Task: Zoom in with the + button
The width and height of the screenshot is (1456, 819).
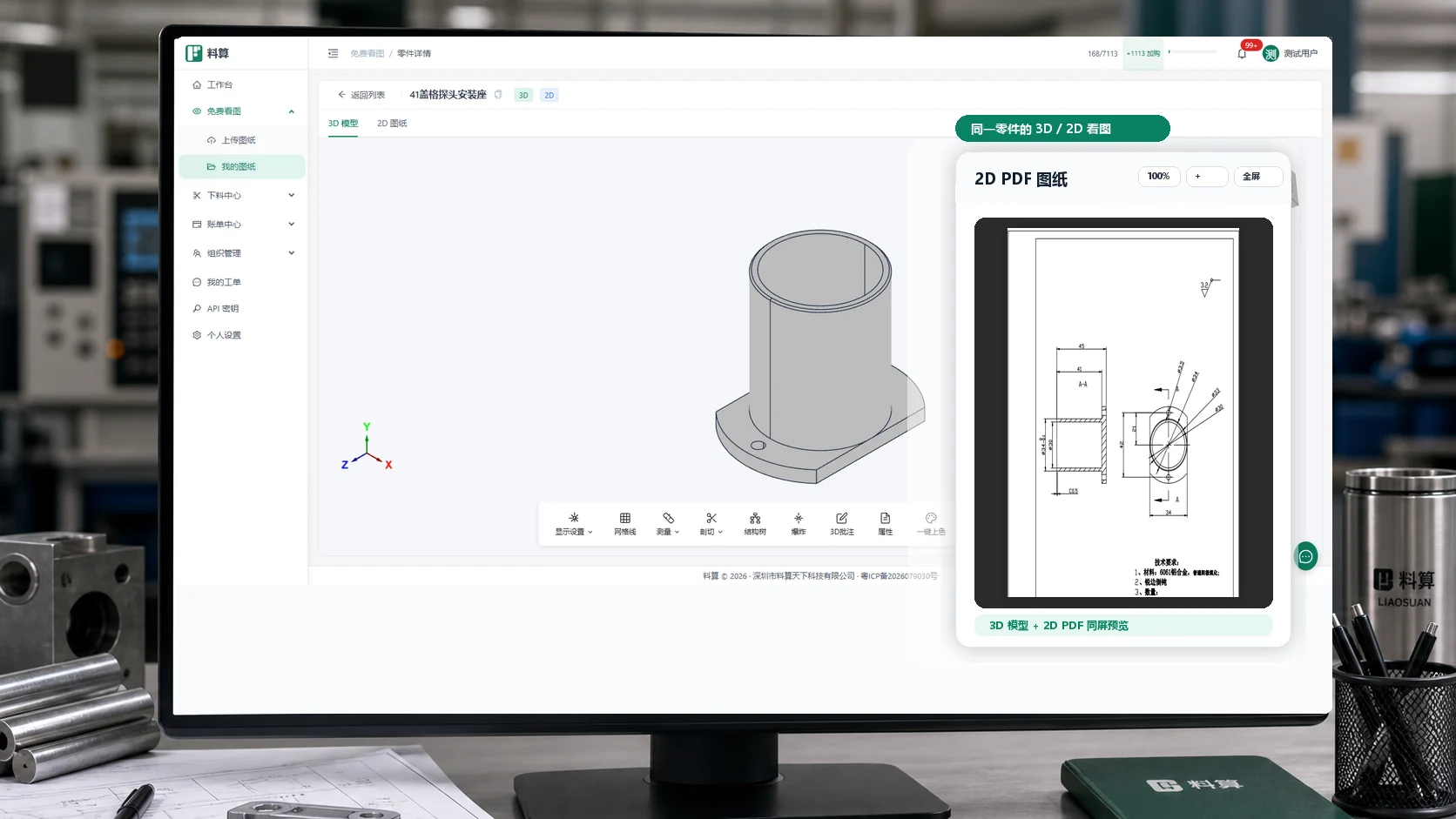Action: [1207, 177]
